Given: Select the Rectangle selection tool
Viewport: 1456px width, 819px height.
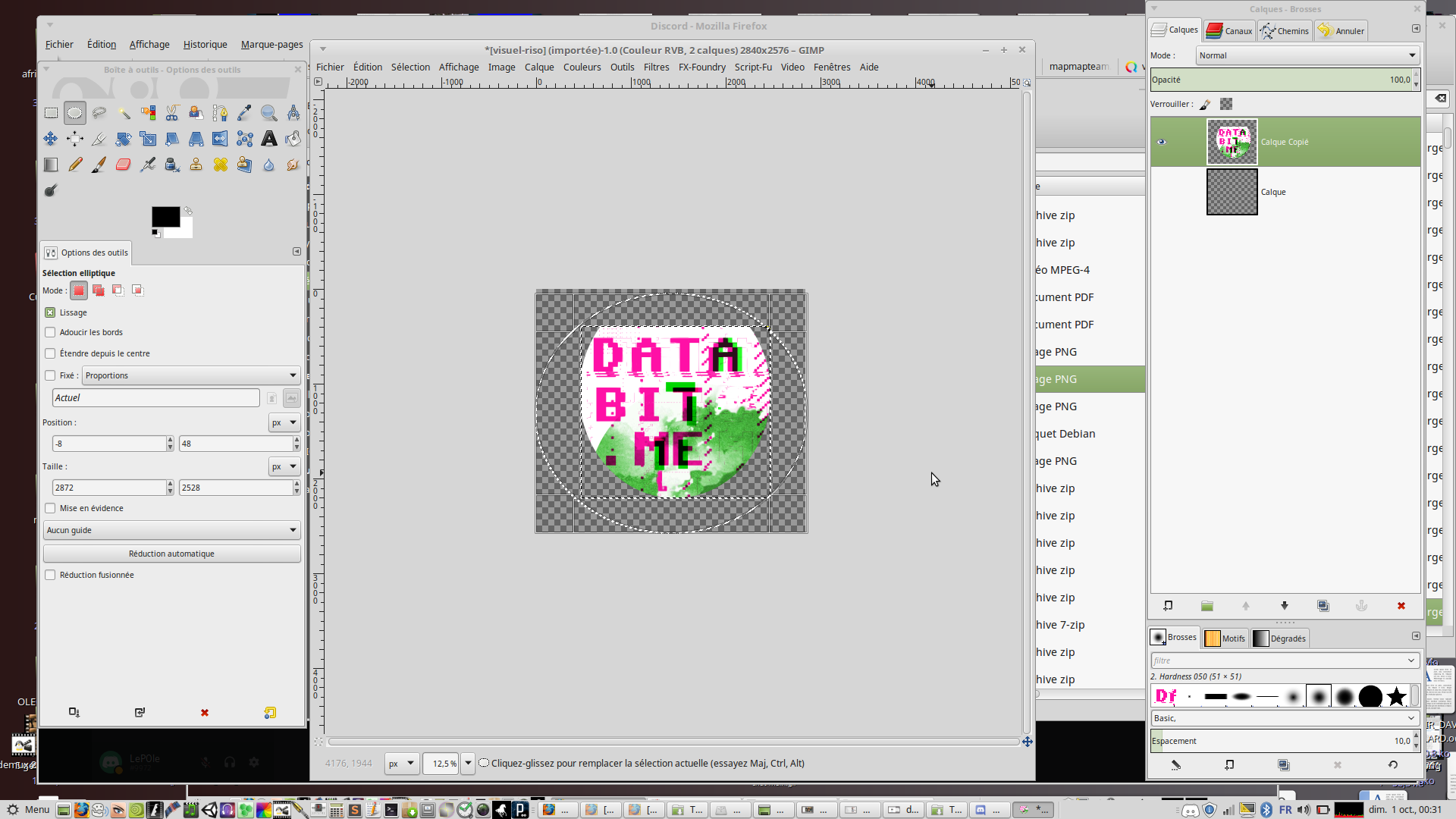Looking at the screenshot, I should point(51,114).
